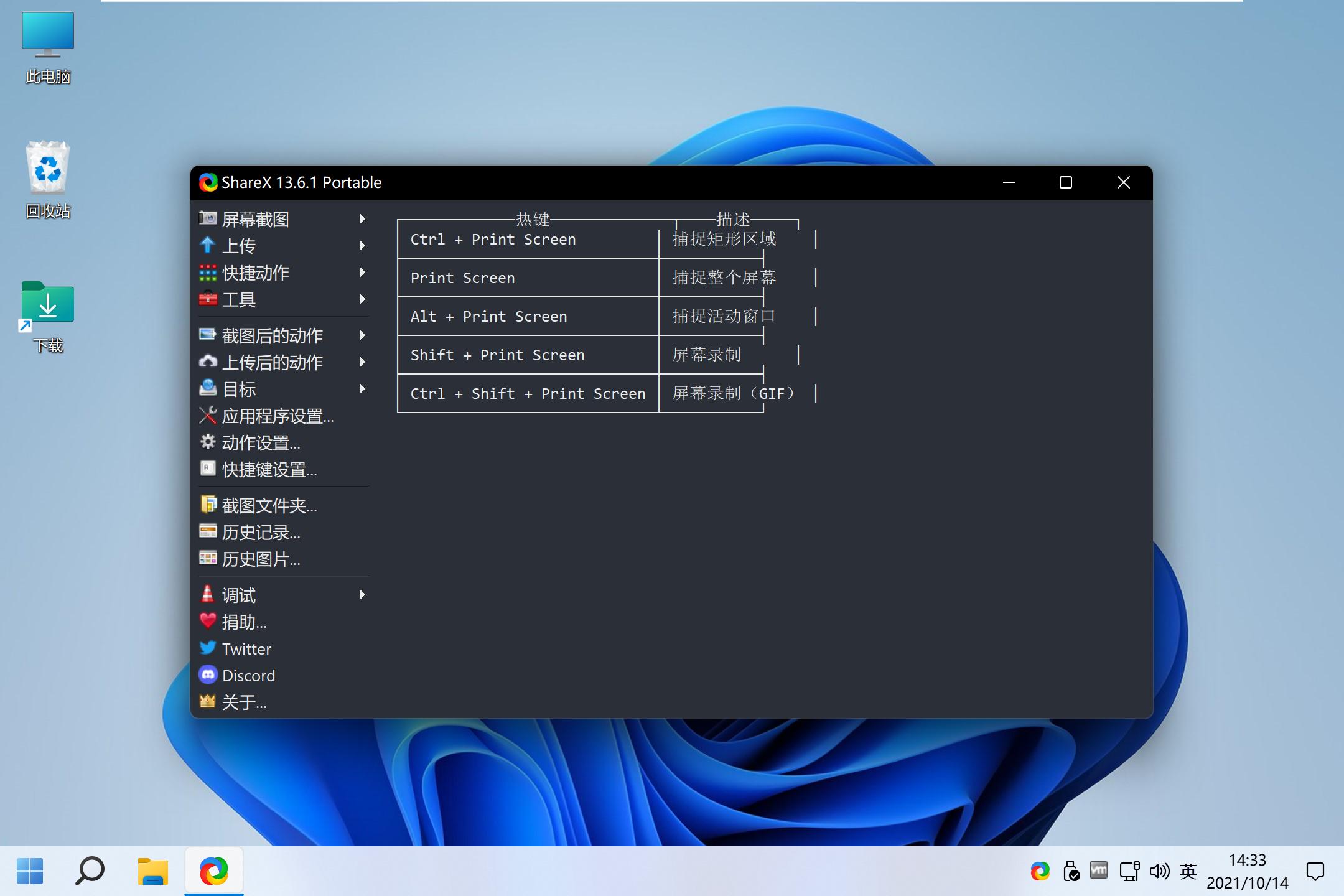Click the 捐助 heart donation icon
This screenshot has height=896, width=1344.
point(207,622)
